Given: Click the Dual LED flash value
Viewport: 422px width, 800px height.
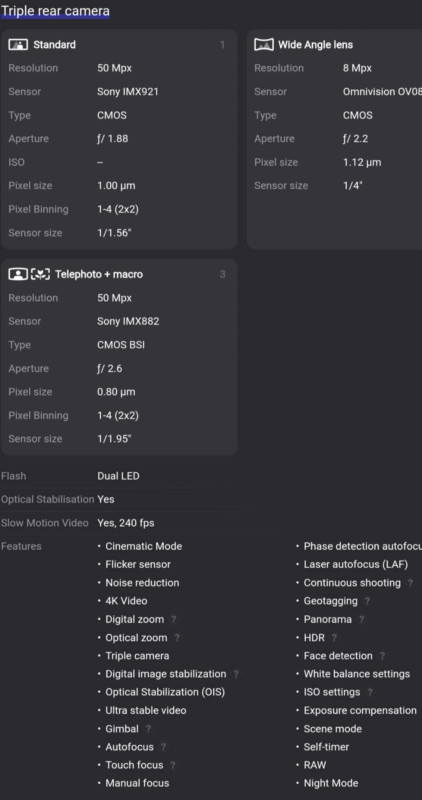Looking at the screenshot, I should [118, 476].
